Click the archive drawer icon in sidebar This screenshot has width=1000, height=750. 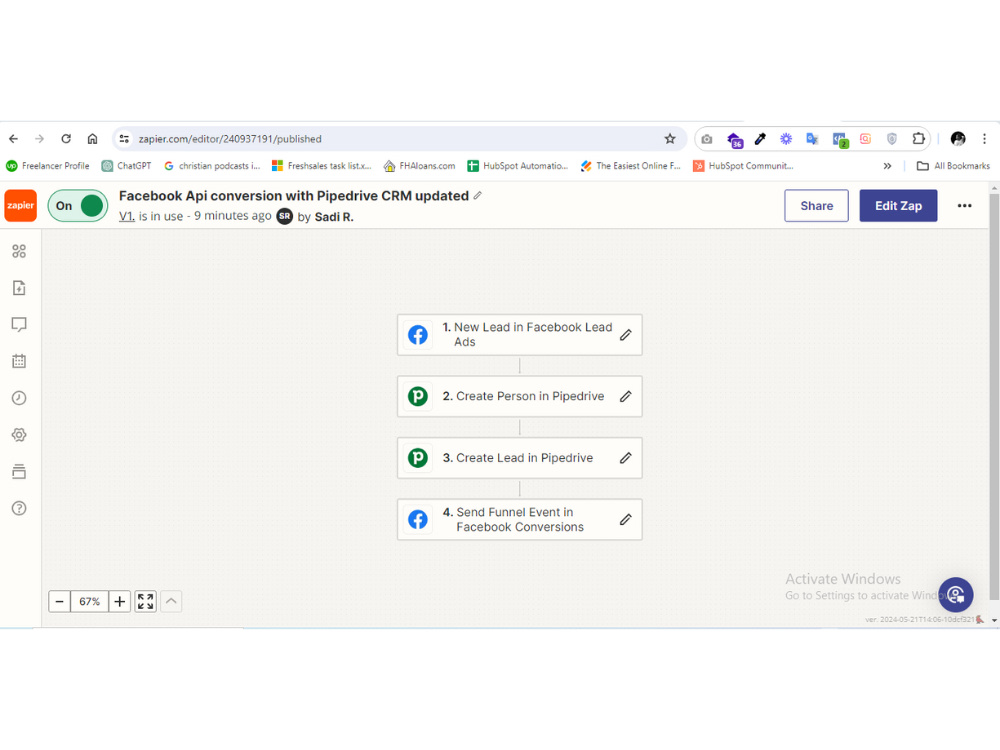19,472
